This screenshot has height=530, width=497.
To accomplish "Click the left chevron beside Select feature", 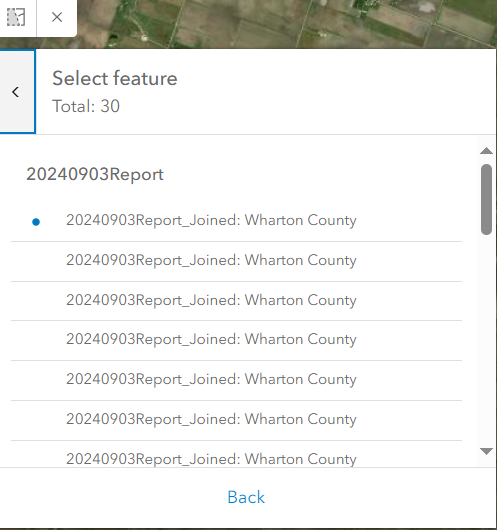I will coord(17,92).
